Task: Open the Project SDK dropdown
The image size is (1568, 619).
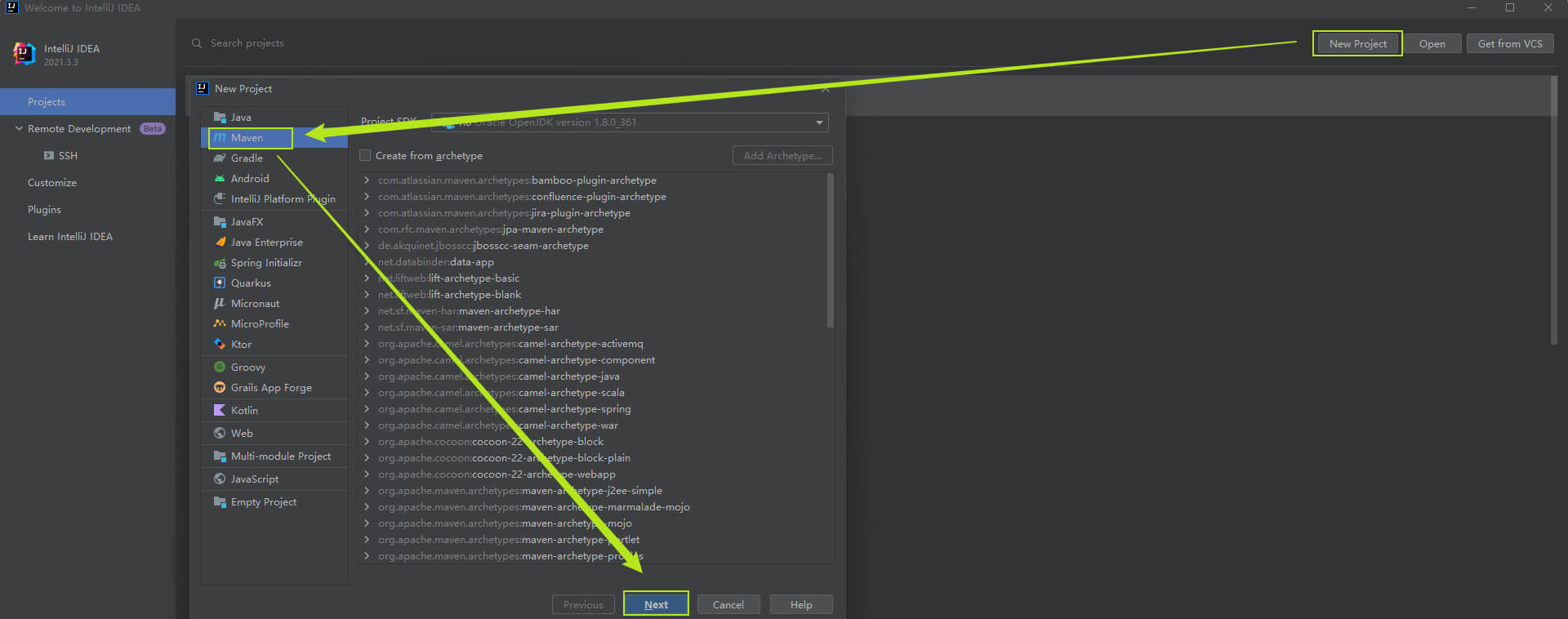Action: click(x=630, y=122)
